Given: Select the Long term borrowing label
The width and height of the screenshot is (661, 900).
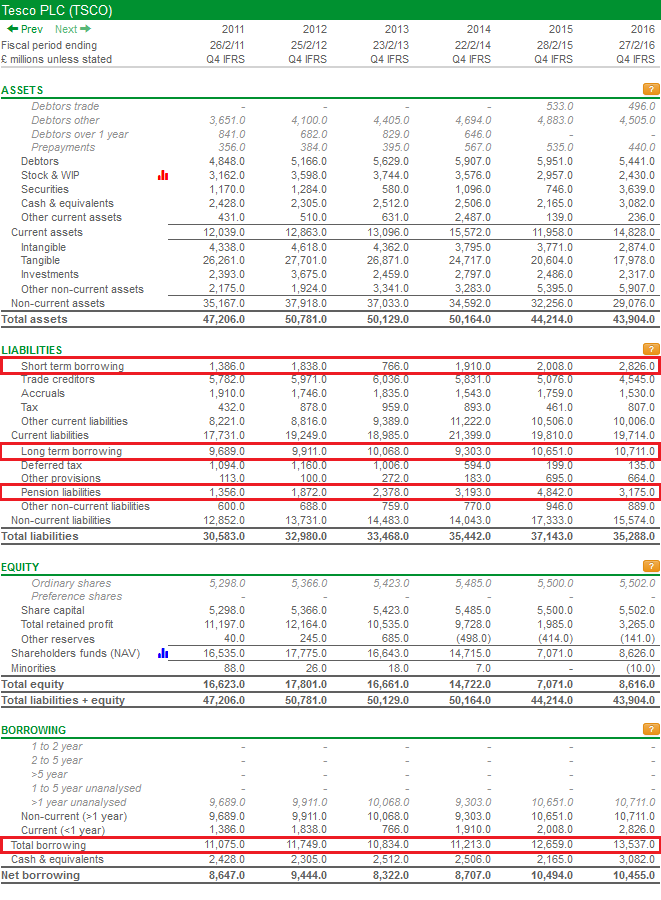Looking at the screenshot, I should (72, 451).
